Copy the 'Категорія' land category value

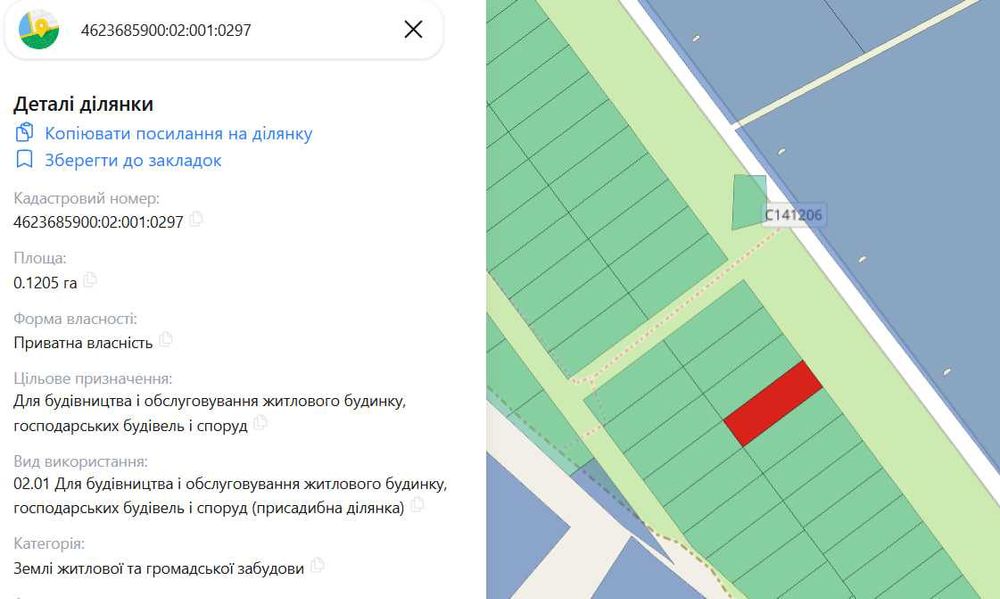coord(317,565)
